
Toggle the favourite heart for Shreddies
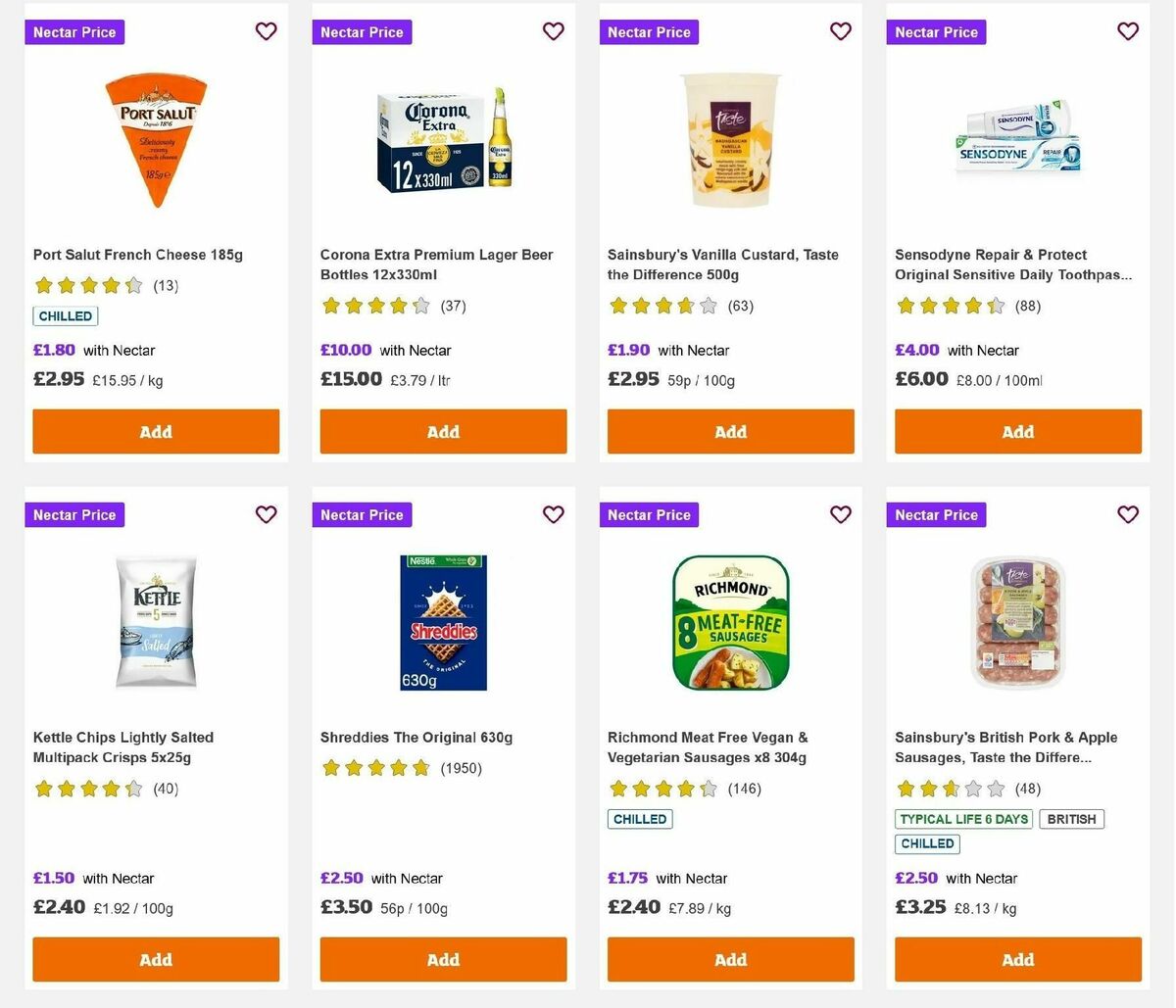[x=553, y=514]
